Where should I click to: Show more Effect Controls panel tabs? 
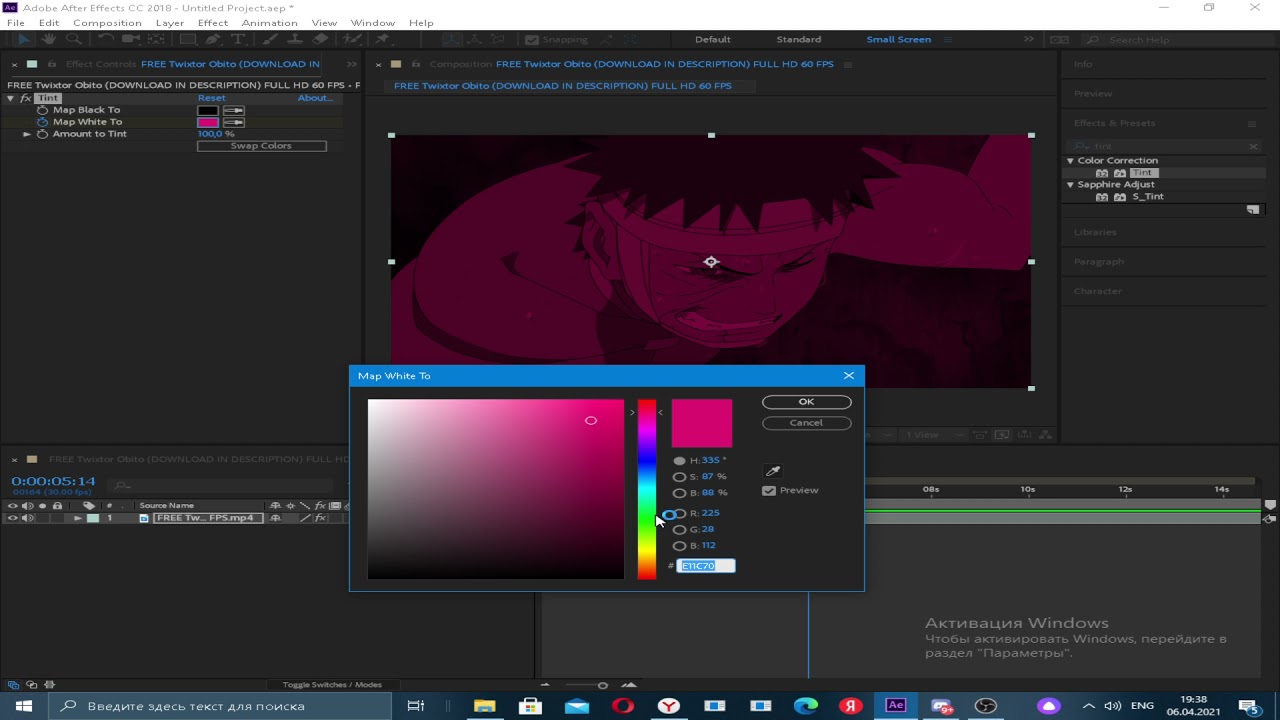point(351,64)
